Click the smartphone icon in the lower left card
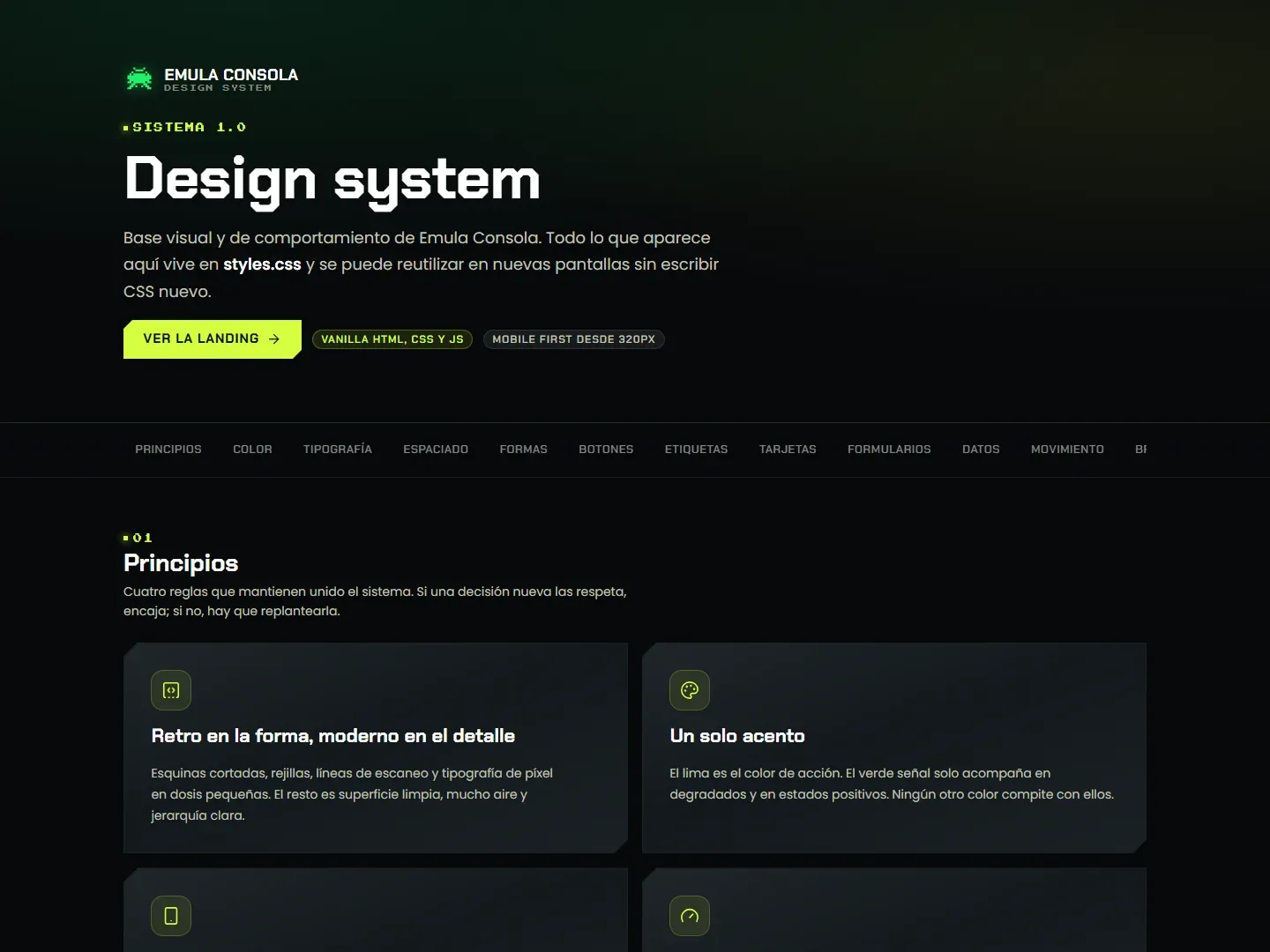 [171, 916]
